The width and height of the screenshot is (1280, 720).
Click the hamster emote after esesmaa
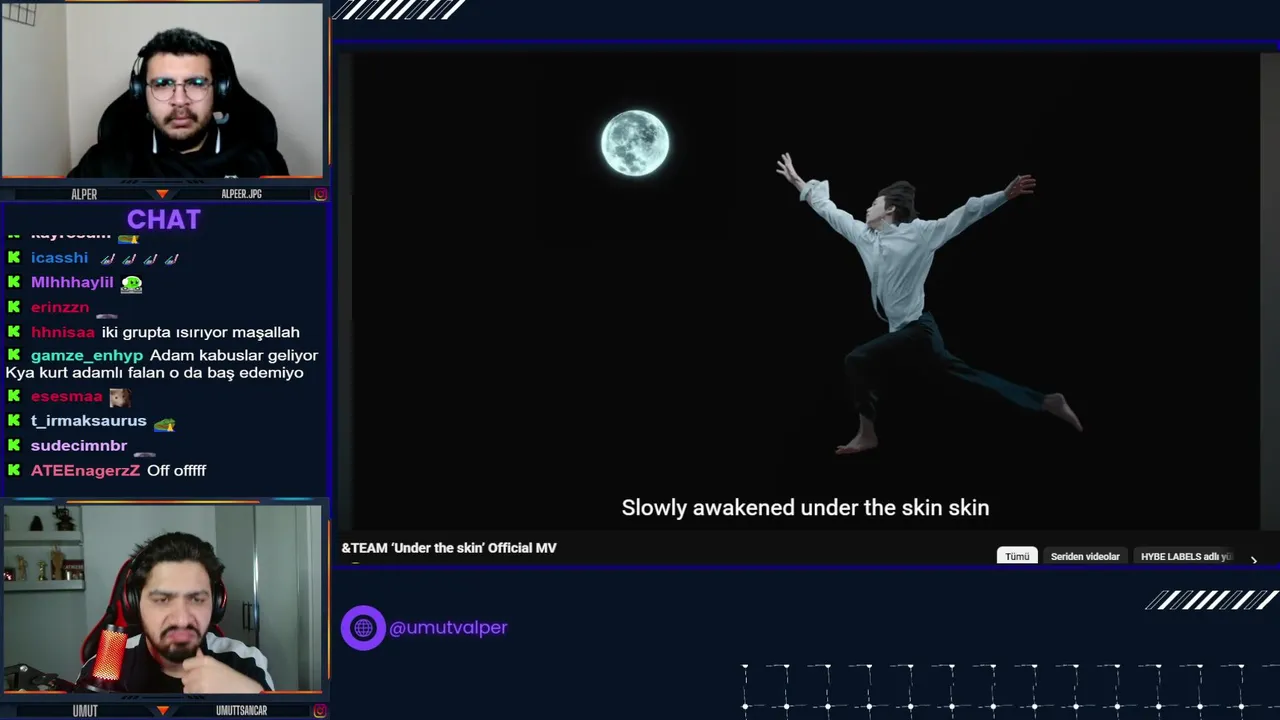coord(119,397)
